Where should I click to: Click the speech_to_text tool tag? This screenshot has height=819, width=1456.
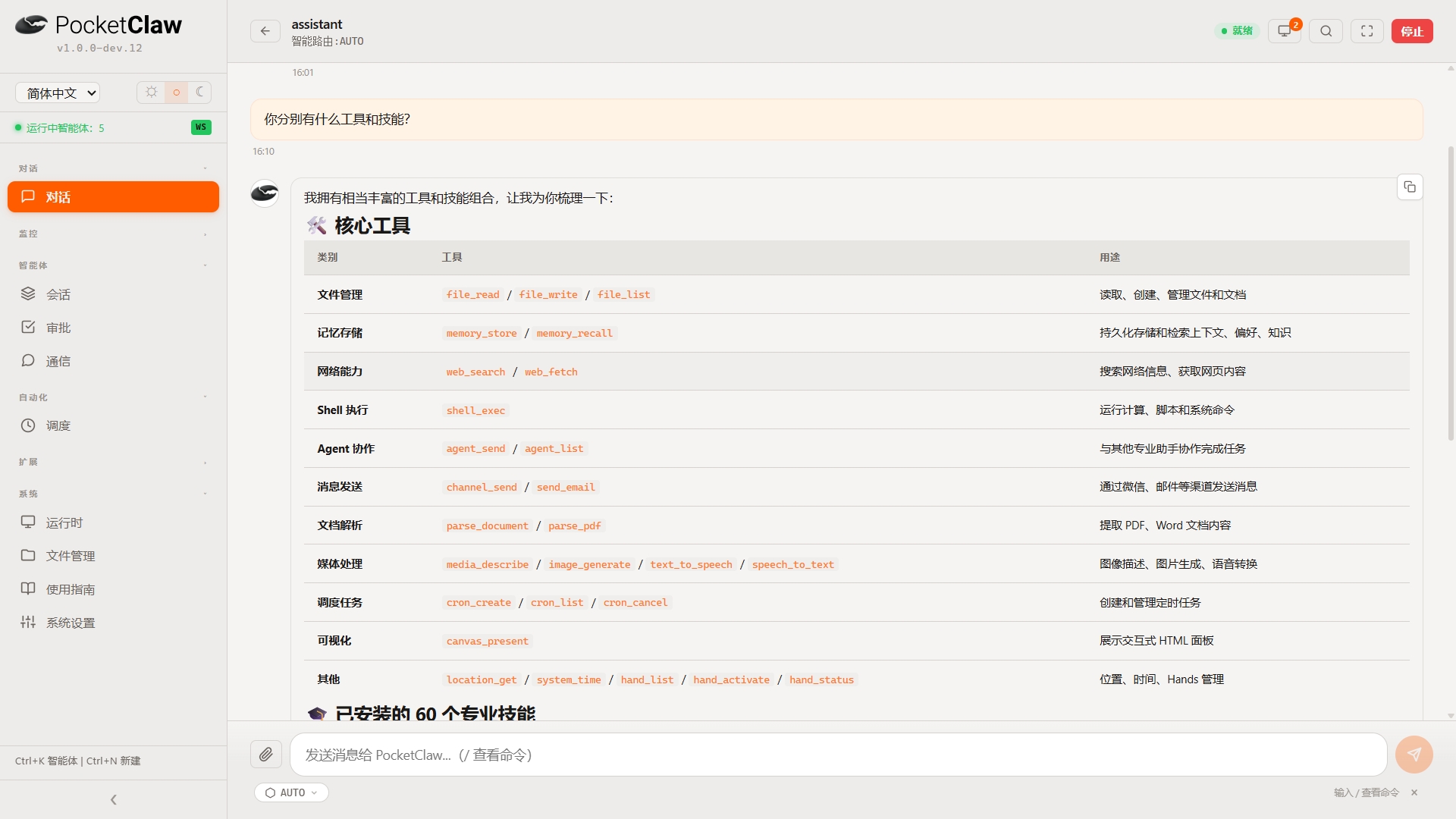[792, 565]
